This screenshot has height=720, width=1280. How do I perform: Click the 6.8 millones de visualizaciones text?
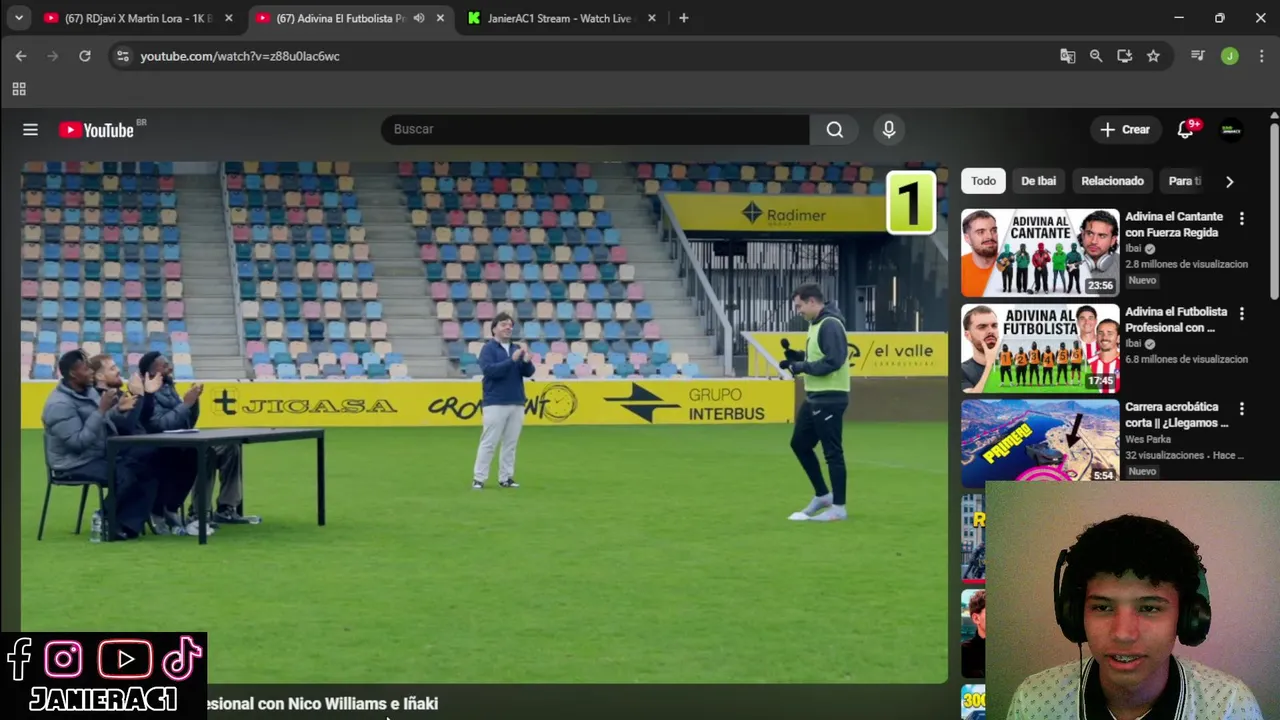point(1186,359)
